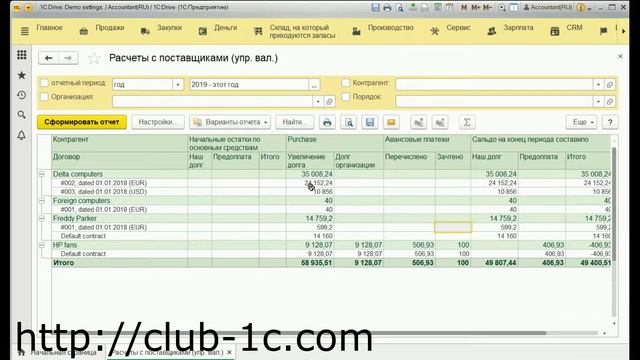The height and width of the screenshot is (360, 640).
Task: Open the Главное section
Action: 49,28
